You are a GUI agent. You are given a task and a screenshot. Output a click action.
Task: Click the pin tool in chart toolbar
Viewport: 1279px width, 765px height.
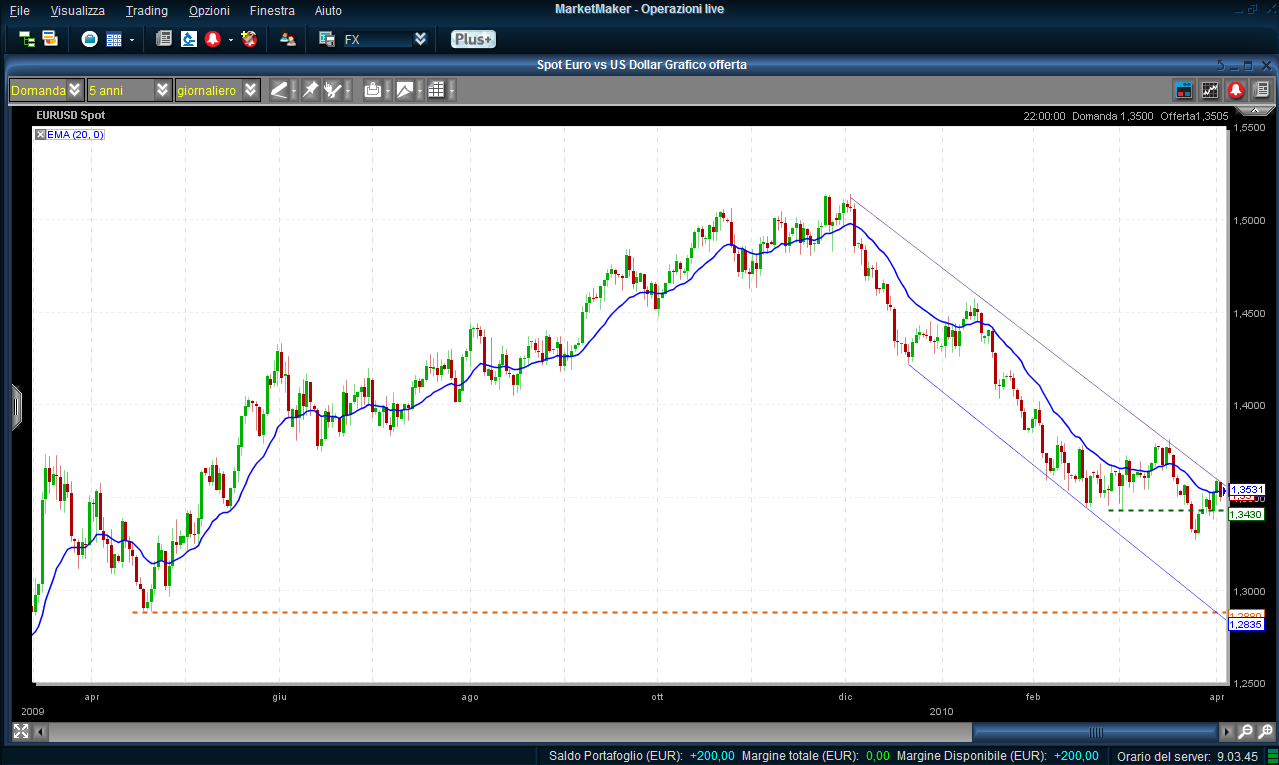[310, 90]
